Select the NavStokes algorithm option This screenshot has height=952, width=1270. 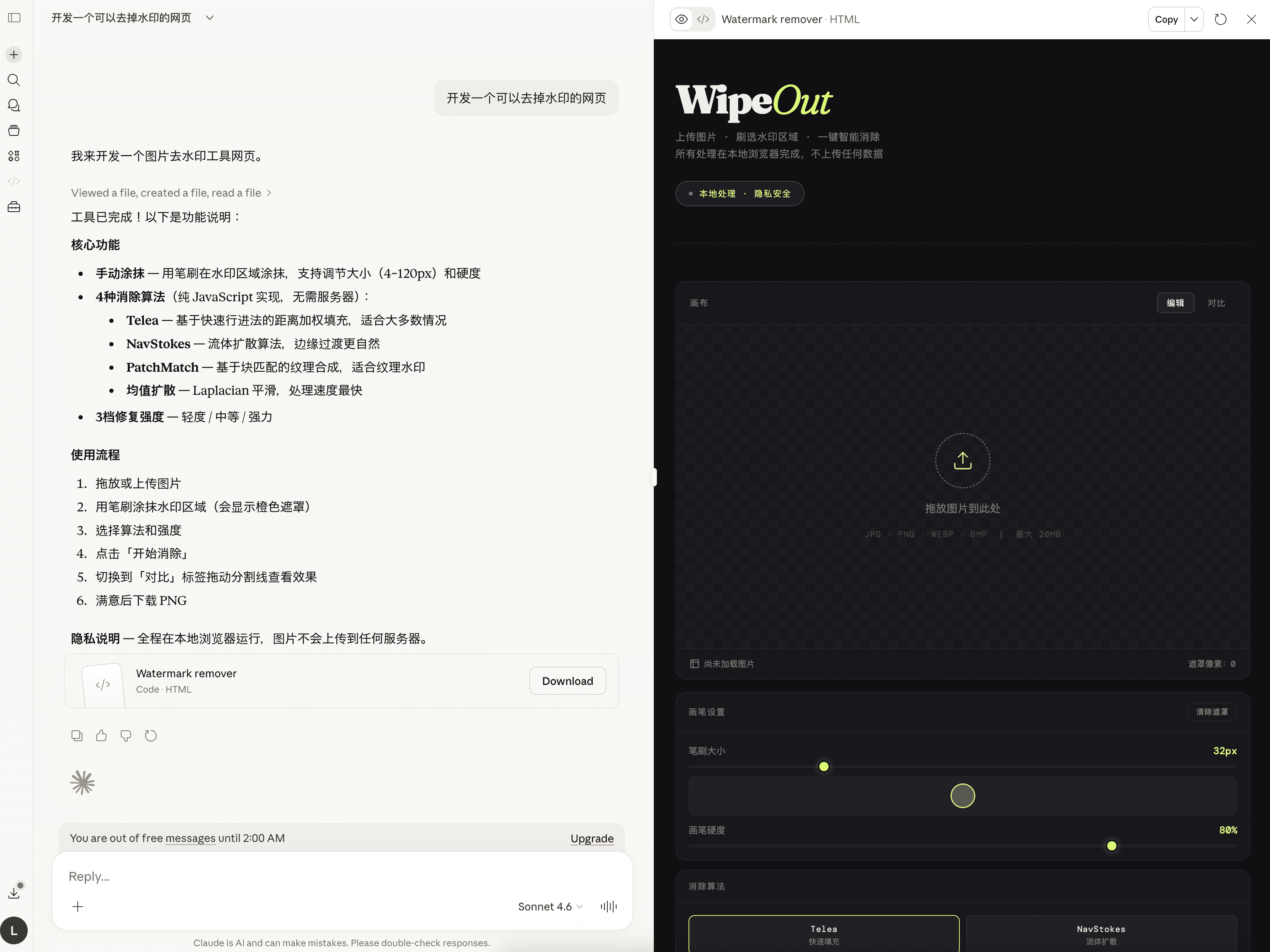1100,934
